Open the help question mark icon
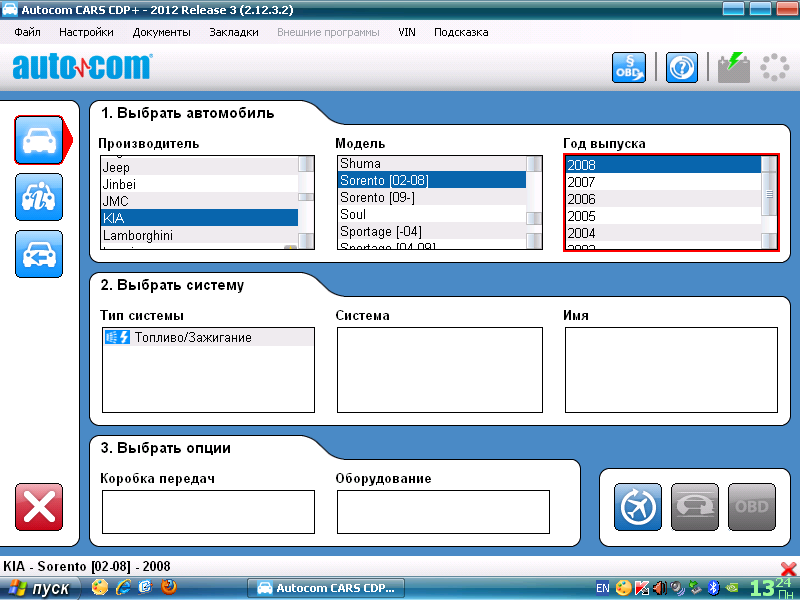800x600 pixels. (682, 67)
